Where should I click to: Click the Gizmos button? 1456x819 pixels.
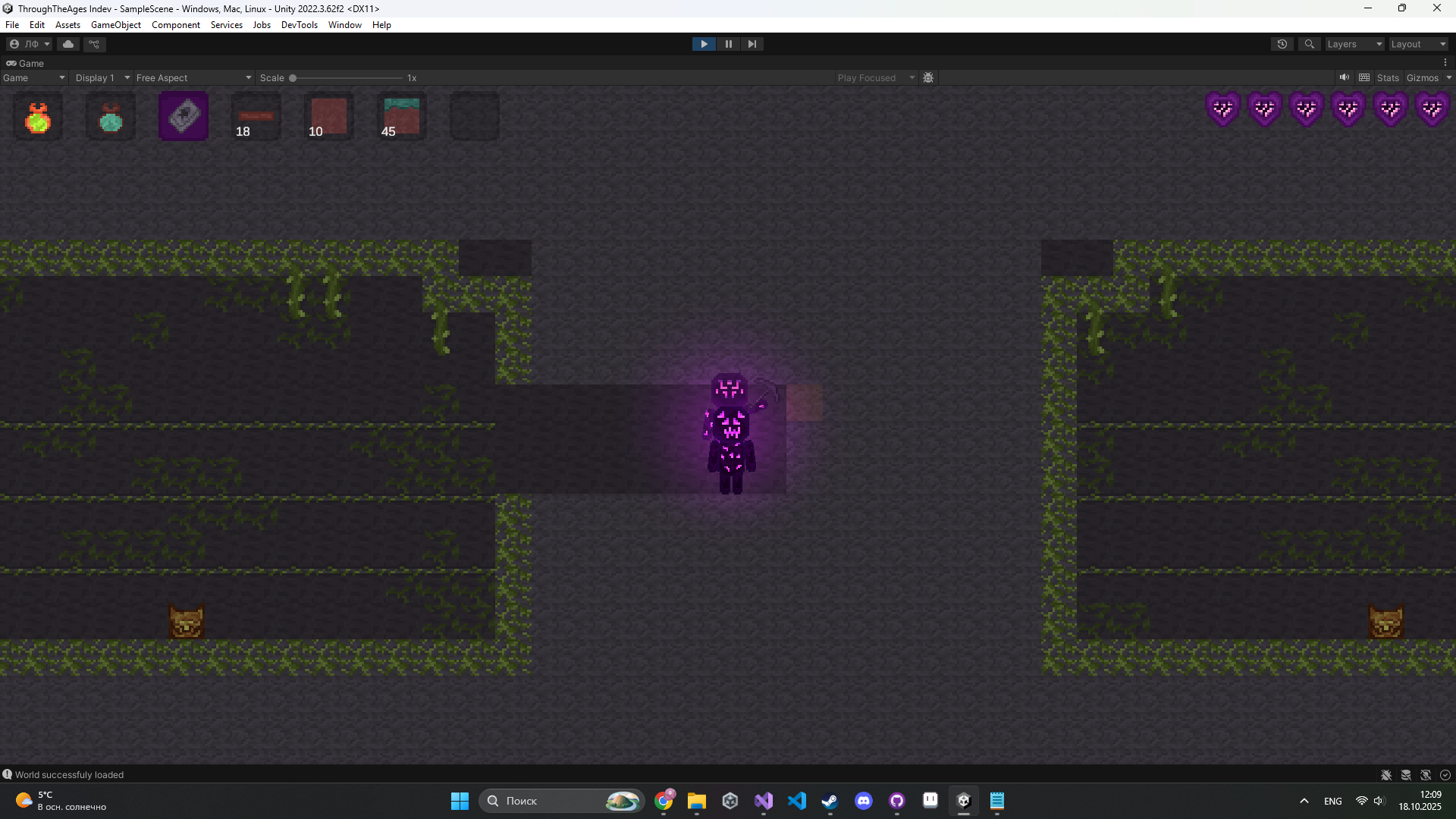click(x=1422, y=77)
